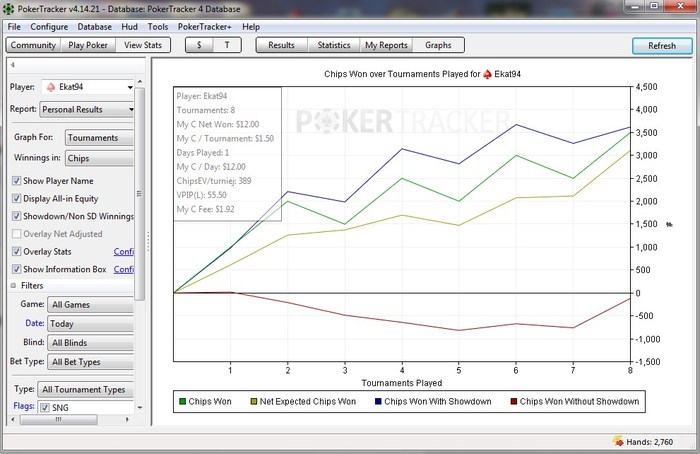Open the Report dropdown Personal Results
Viewport: 700px width, 454px height.
click(x=87, y=109)
